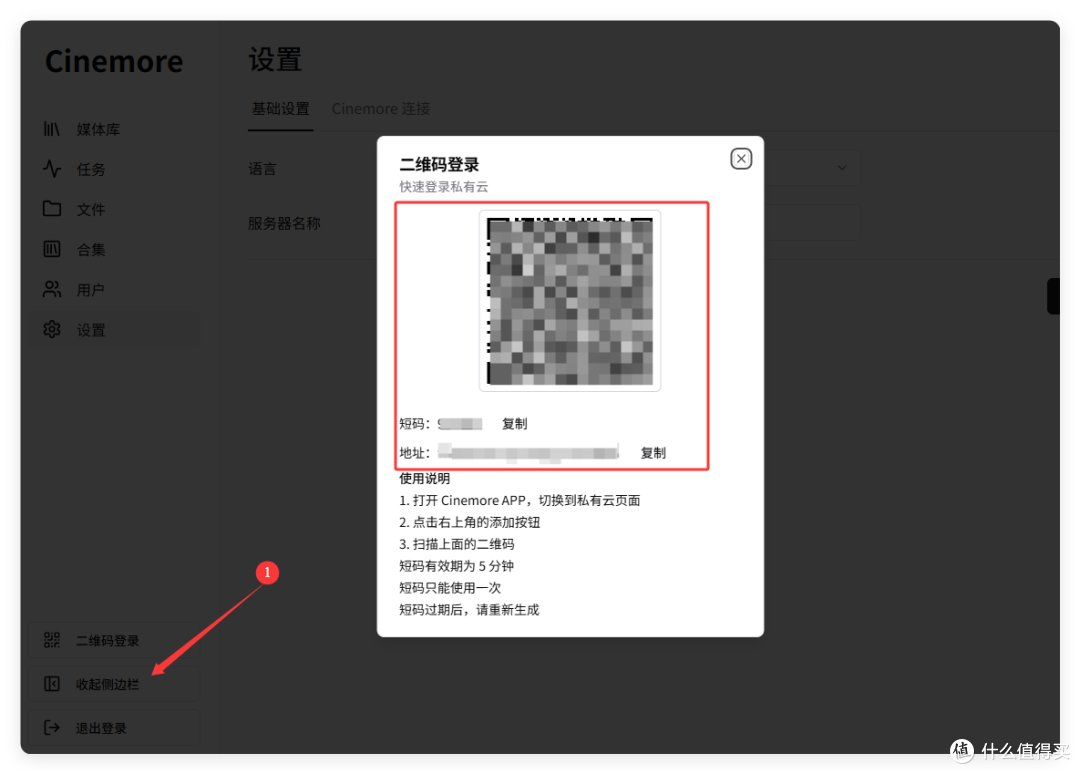Image resolution: width=1080 pixels, height=774 pixels.
Task: Select 合集 in the sidebar
Action: (x=114, y=249)
